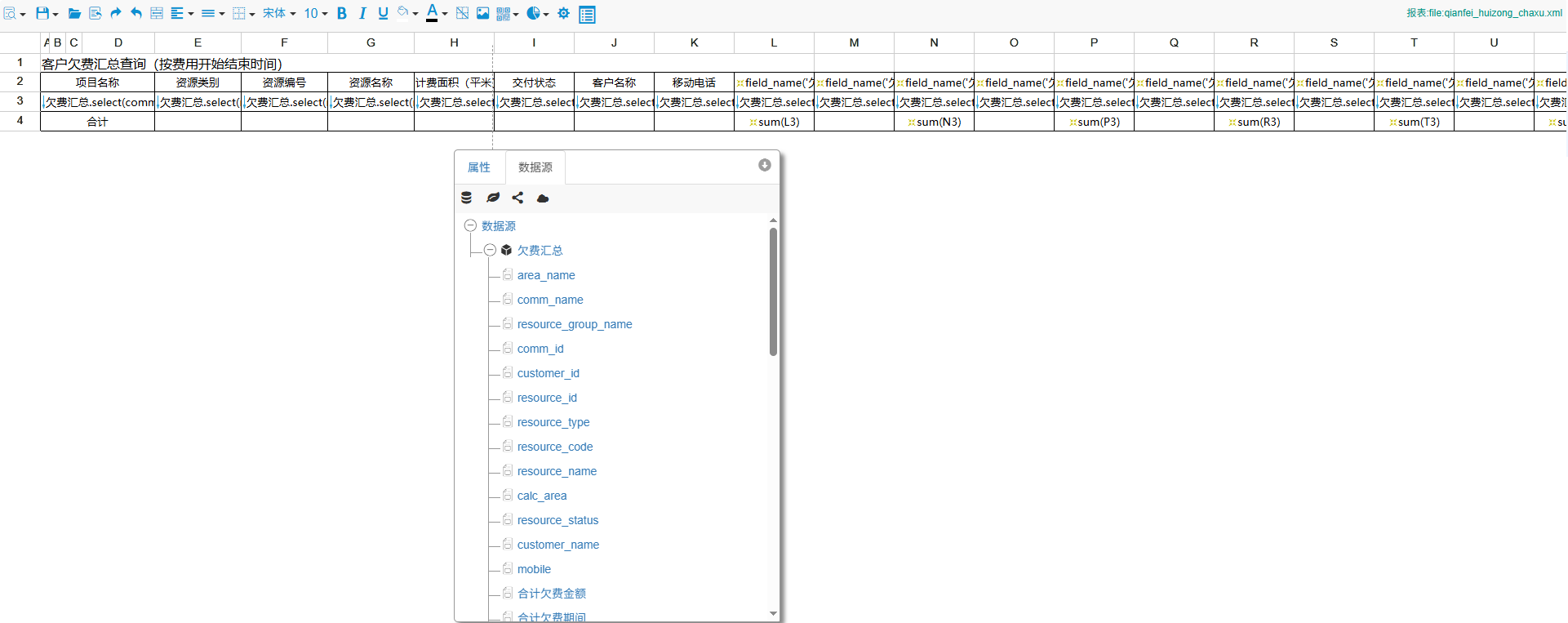
Task: Insert image using the picture icon
Action: pyautogui.click(x=483, y=13)
